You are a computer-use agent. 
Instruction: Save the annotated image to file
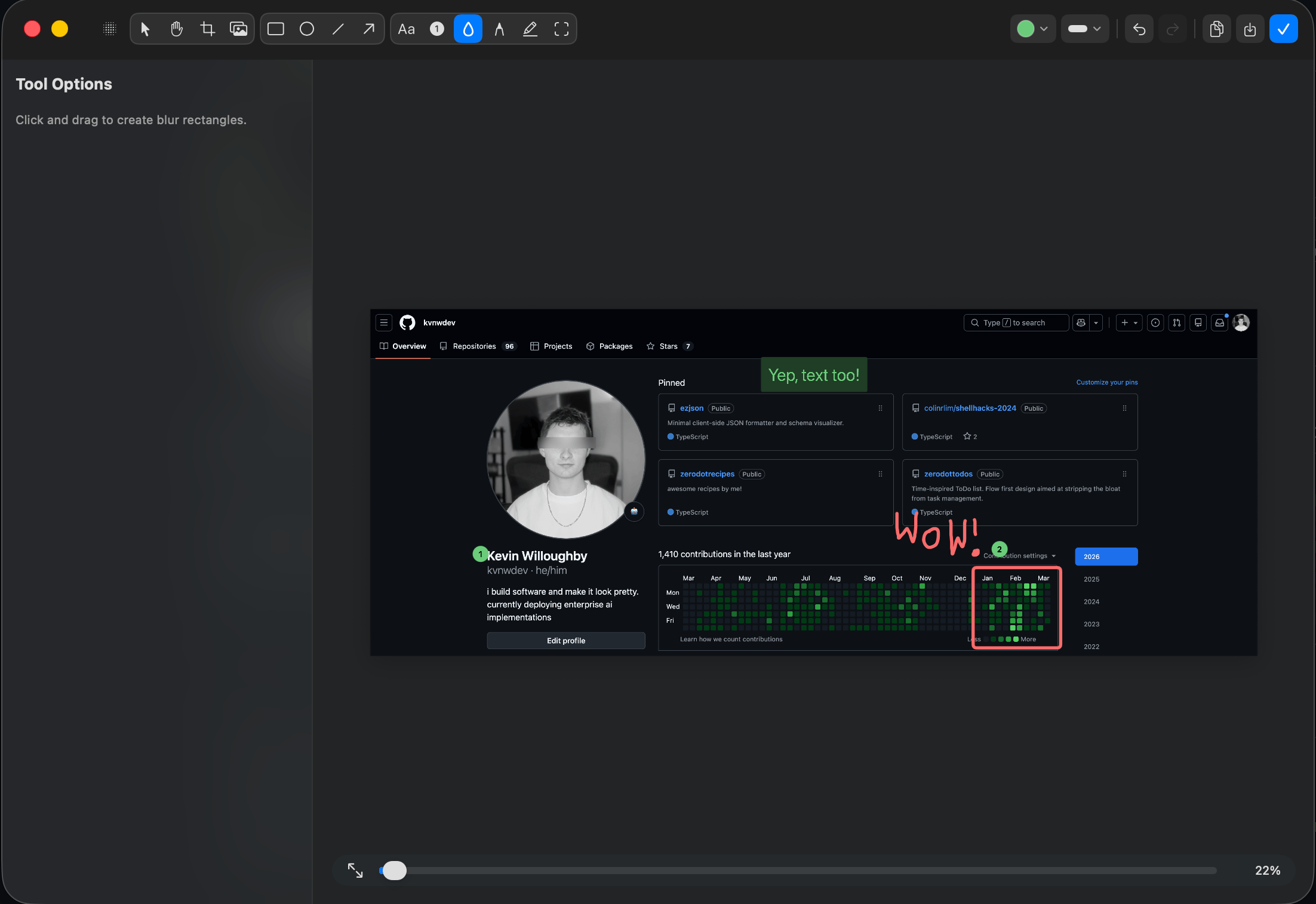coord(1250,29)
